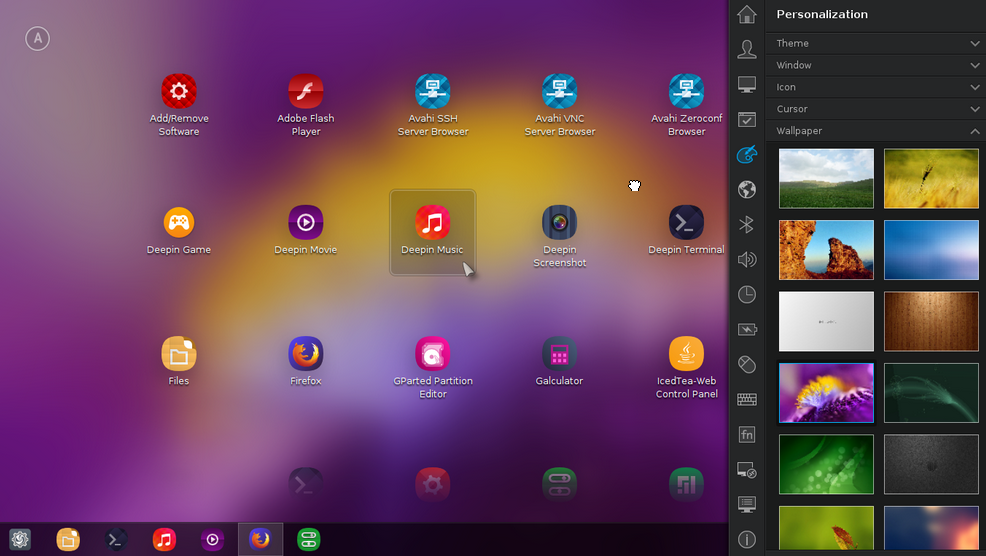This screenshot has width=986, height=556.
Task: Select yellow wheat field wallpaper
Action: pyautogui.click(x=931, y=179)
